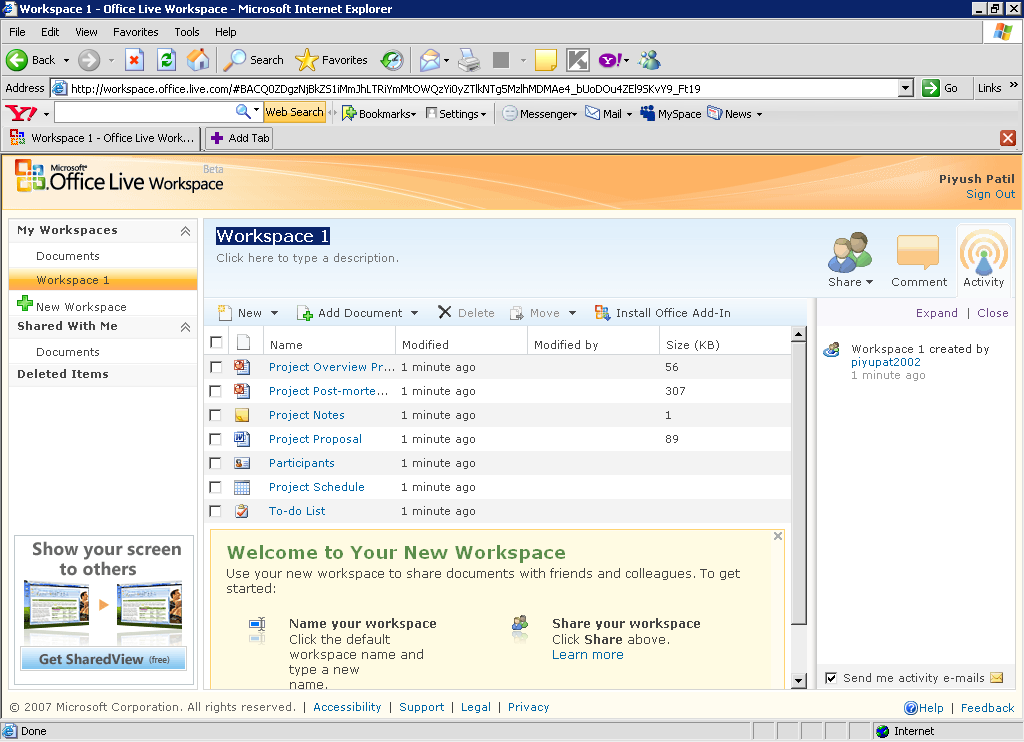Screen dimensions: 1024x742
Task: Close the Welcome banner
Action: click(778, 536)
